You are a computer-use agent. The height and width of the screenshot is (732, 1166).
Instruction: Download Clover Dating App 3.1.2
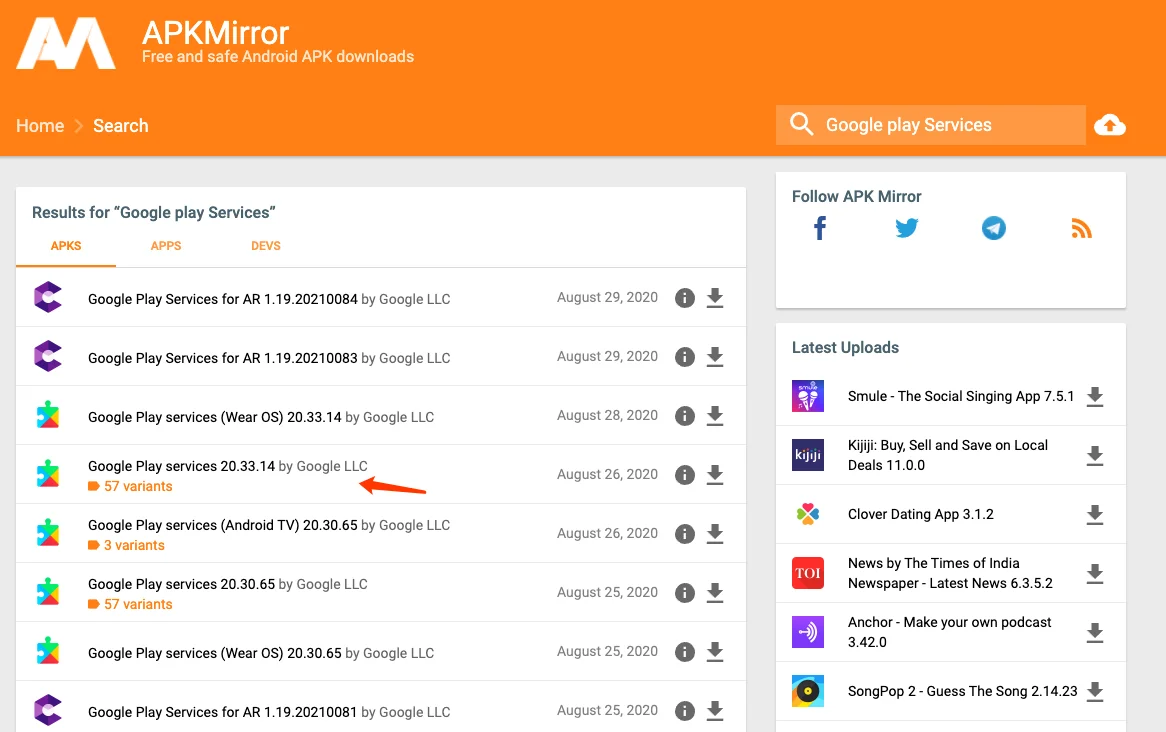point(1095,514)
